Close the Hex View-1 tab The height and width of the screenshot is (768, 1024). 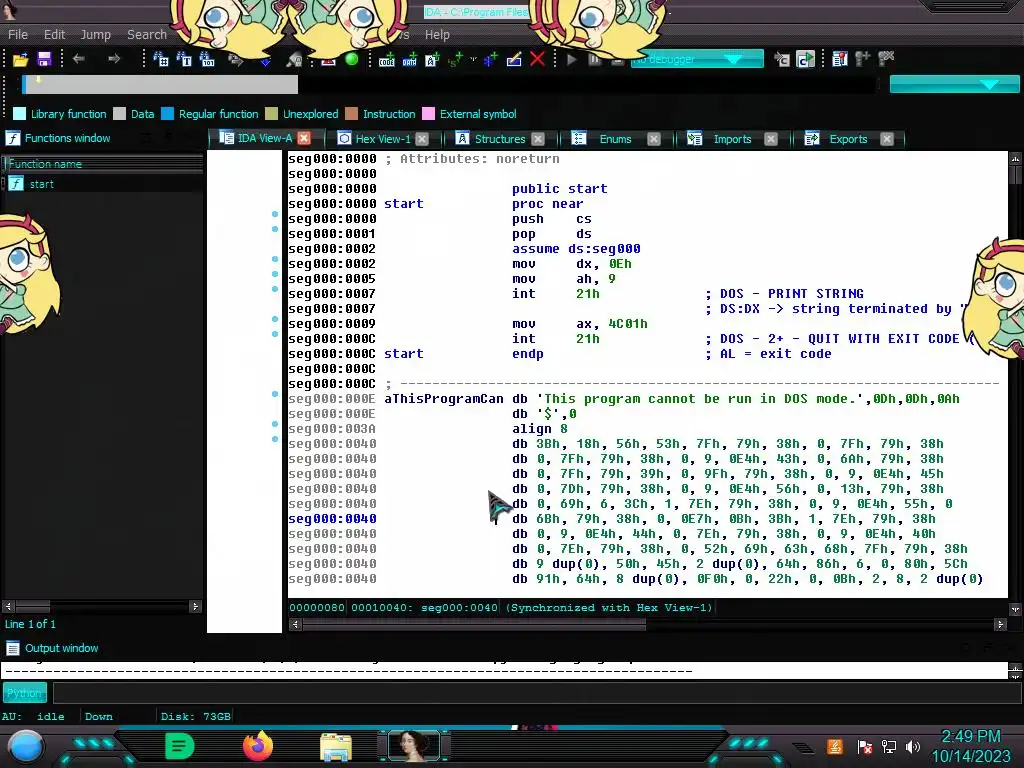click(x=422, y=139)
